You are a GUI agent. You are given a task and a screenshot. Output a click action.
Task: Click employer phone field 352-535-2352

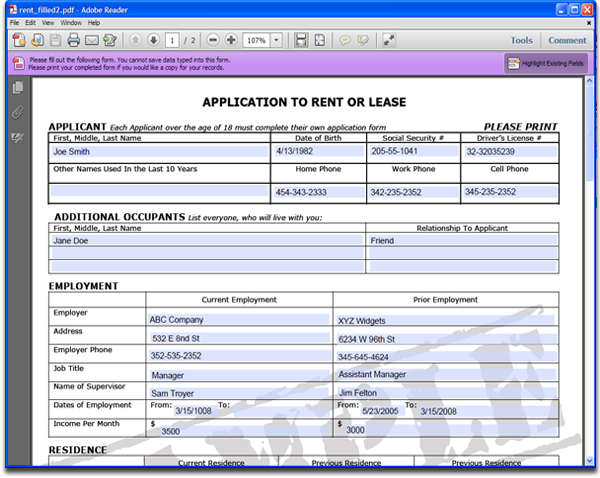click(x=240, y=356)
